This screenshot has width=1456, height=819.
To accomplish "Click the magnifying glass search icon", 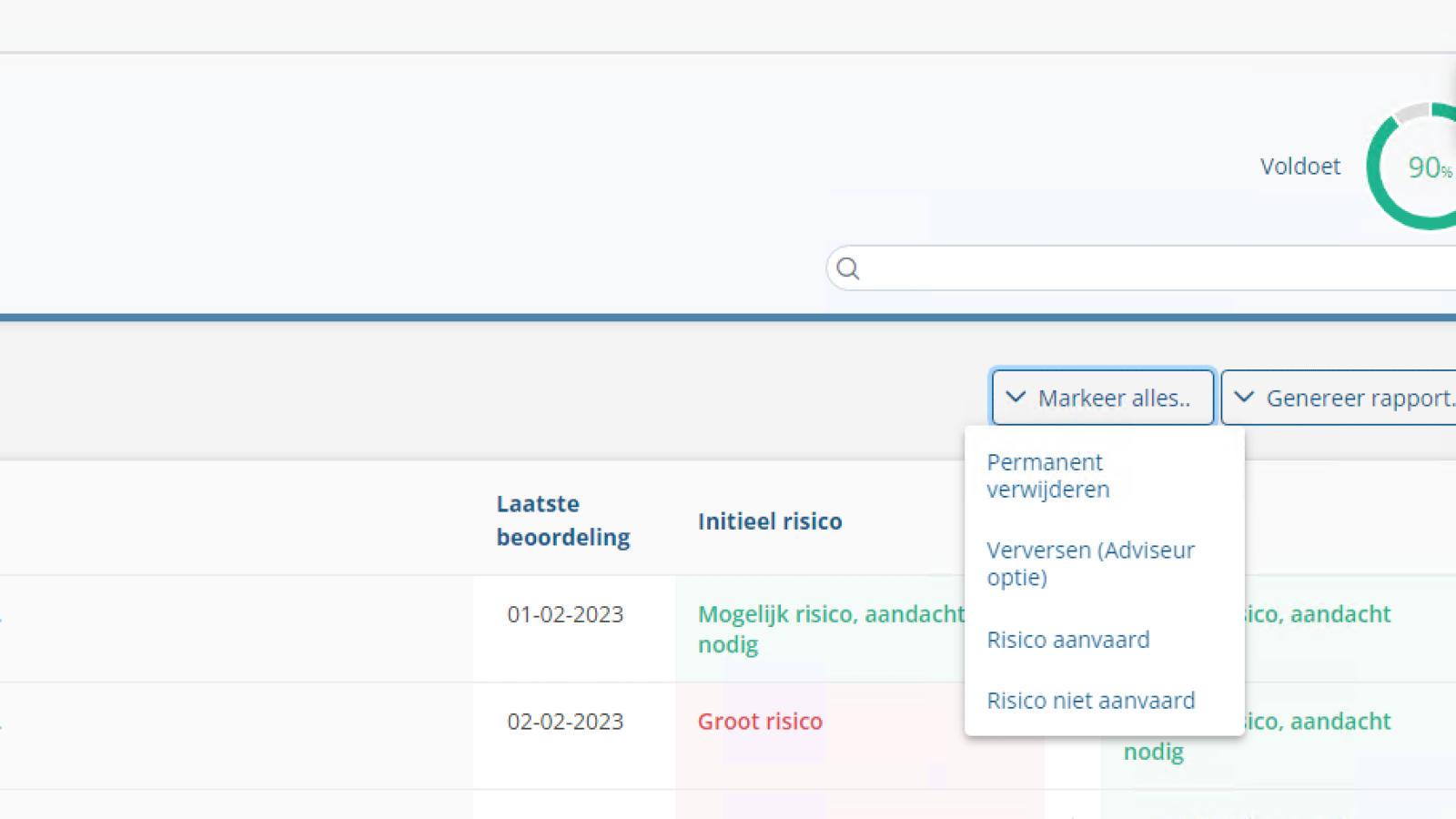I will coord(848,268).
